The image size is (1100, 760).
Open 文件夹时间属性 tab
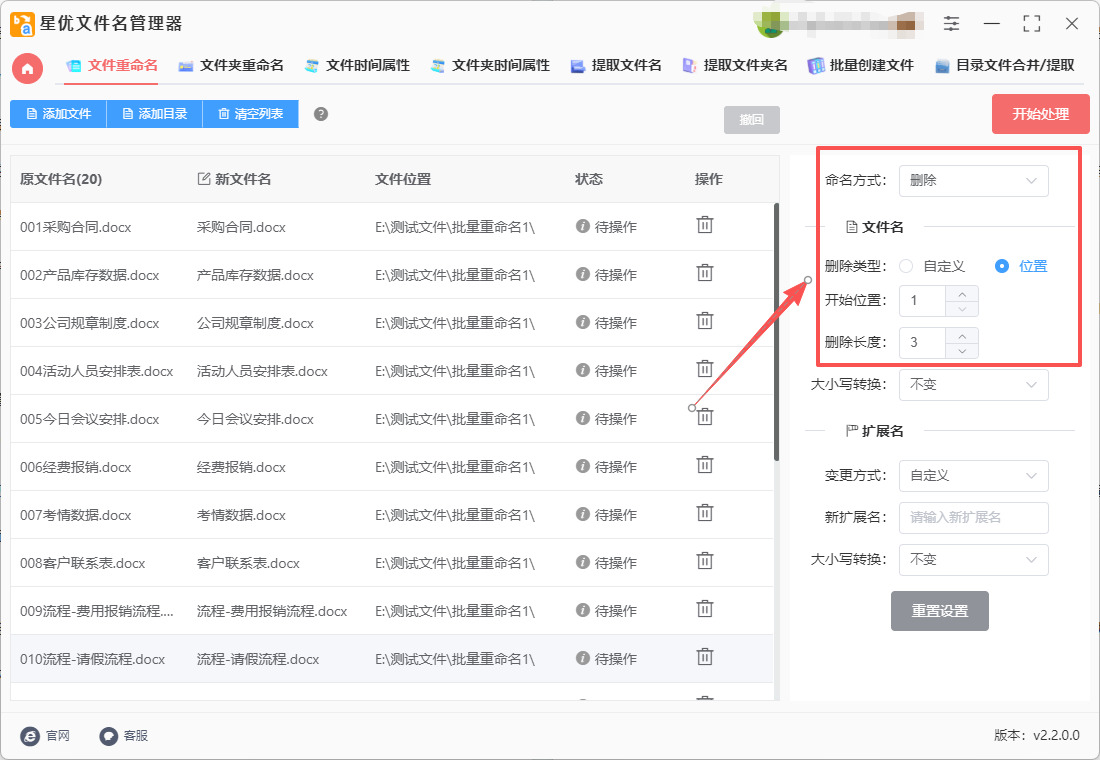pos(490,66)
